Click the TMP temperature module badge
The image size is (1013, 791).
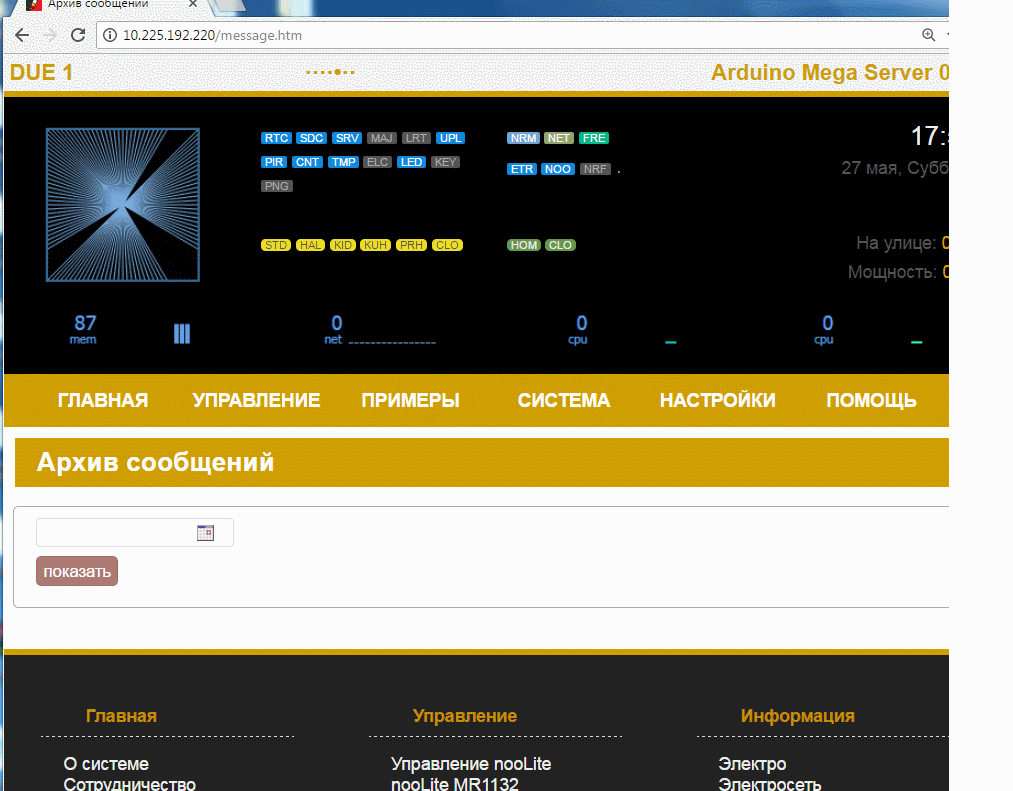(x=343, y=161)
